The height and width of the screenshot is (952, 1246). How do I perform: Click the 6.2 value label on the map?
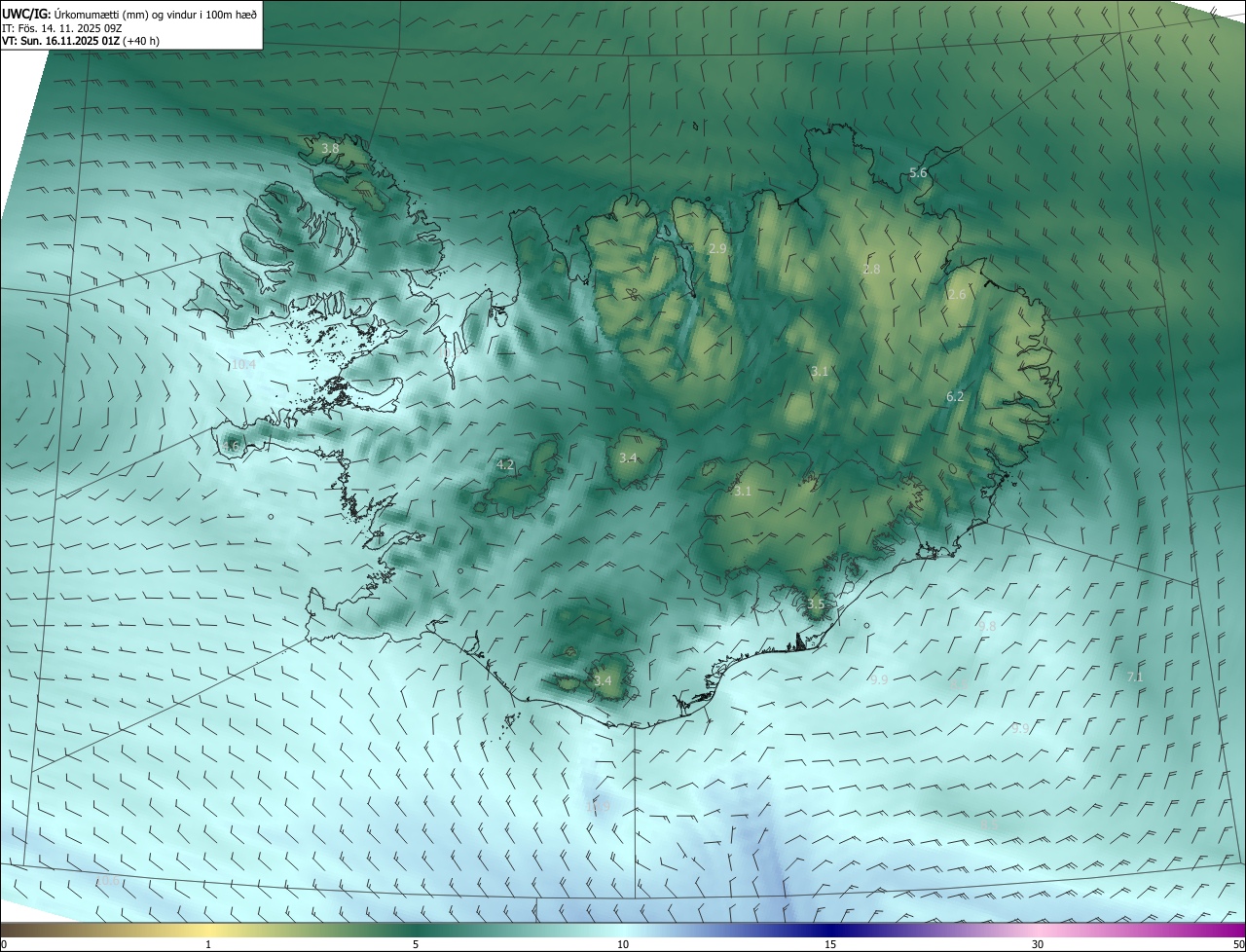(955, 396)
